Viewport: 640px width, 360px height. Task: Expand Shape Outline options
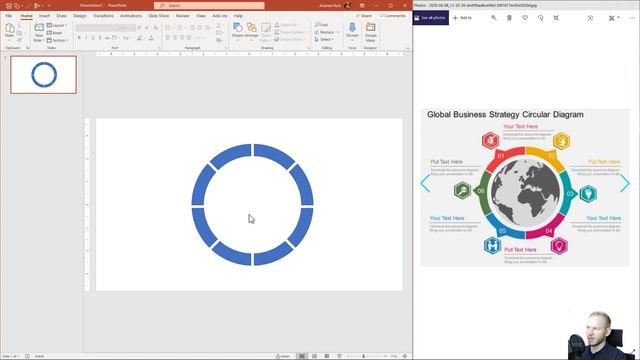(x=290, y=32)
